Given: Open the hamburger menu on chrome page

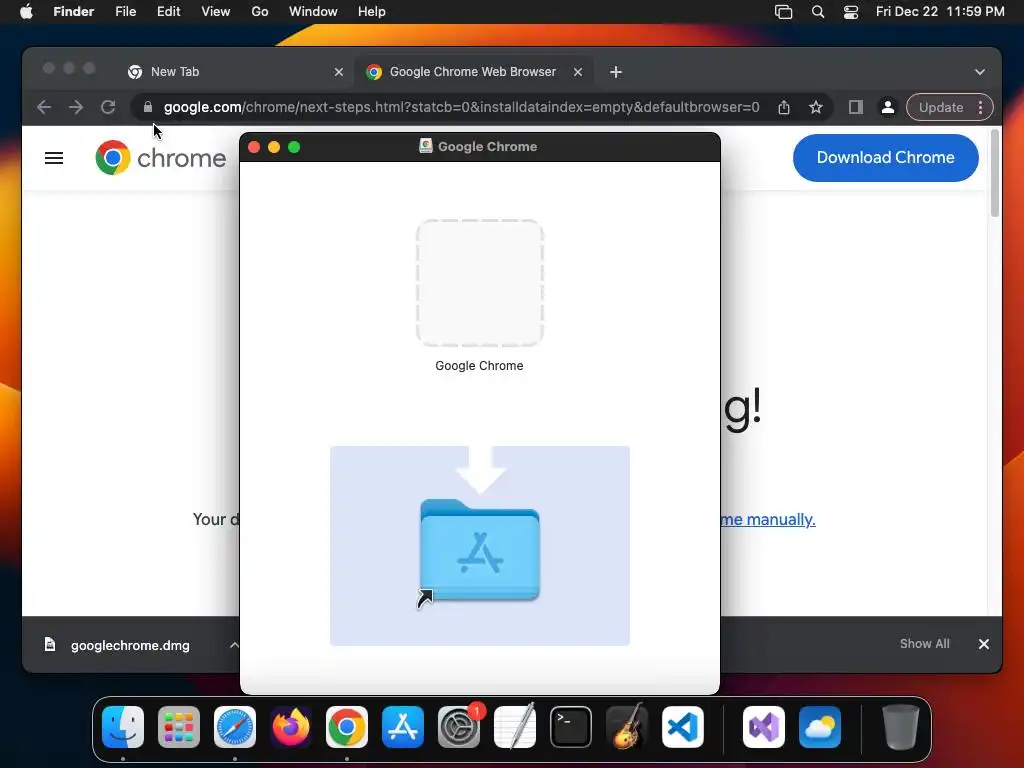Looking at the screenshot, I should [x=54, y=158].
